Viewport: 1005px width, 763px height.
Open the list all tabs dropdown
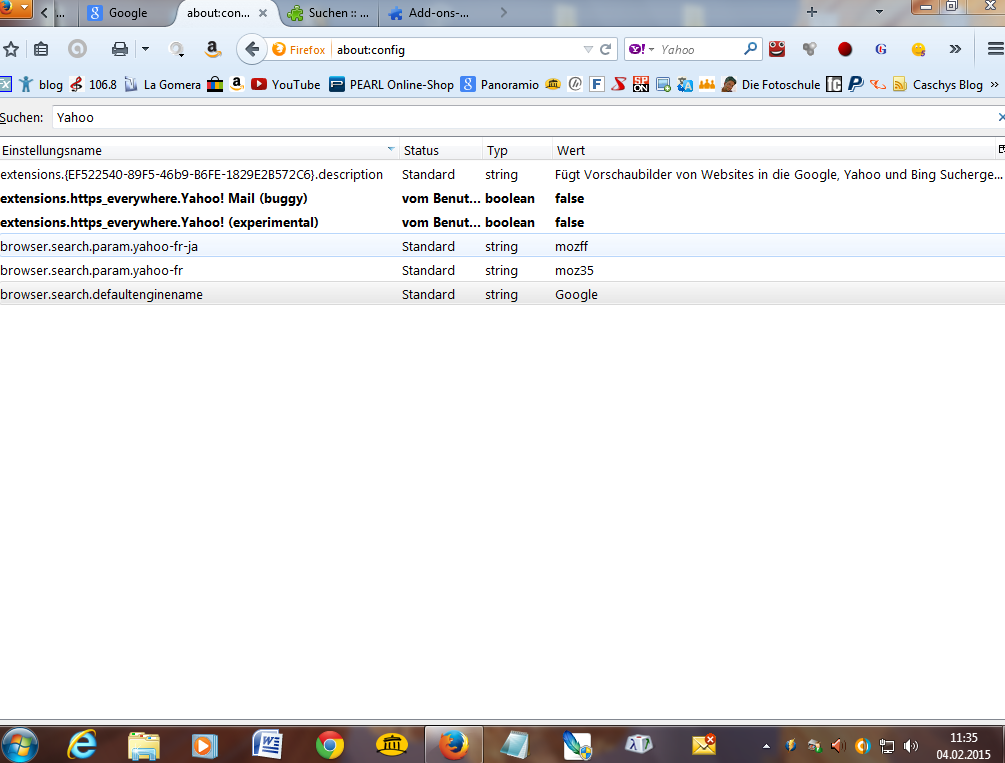pyautogui.click(x=879, y=12)
